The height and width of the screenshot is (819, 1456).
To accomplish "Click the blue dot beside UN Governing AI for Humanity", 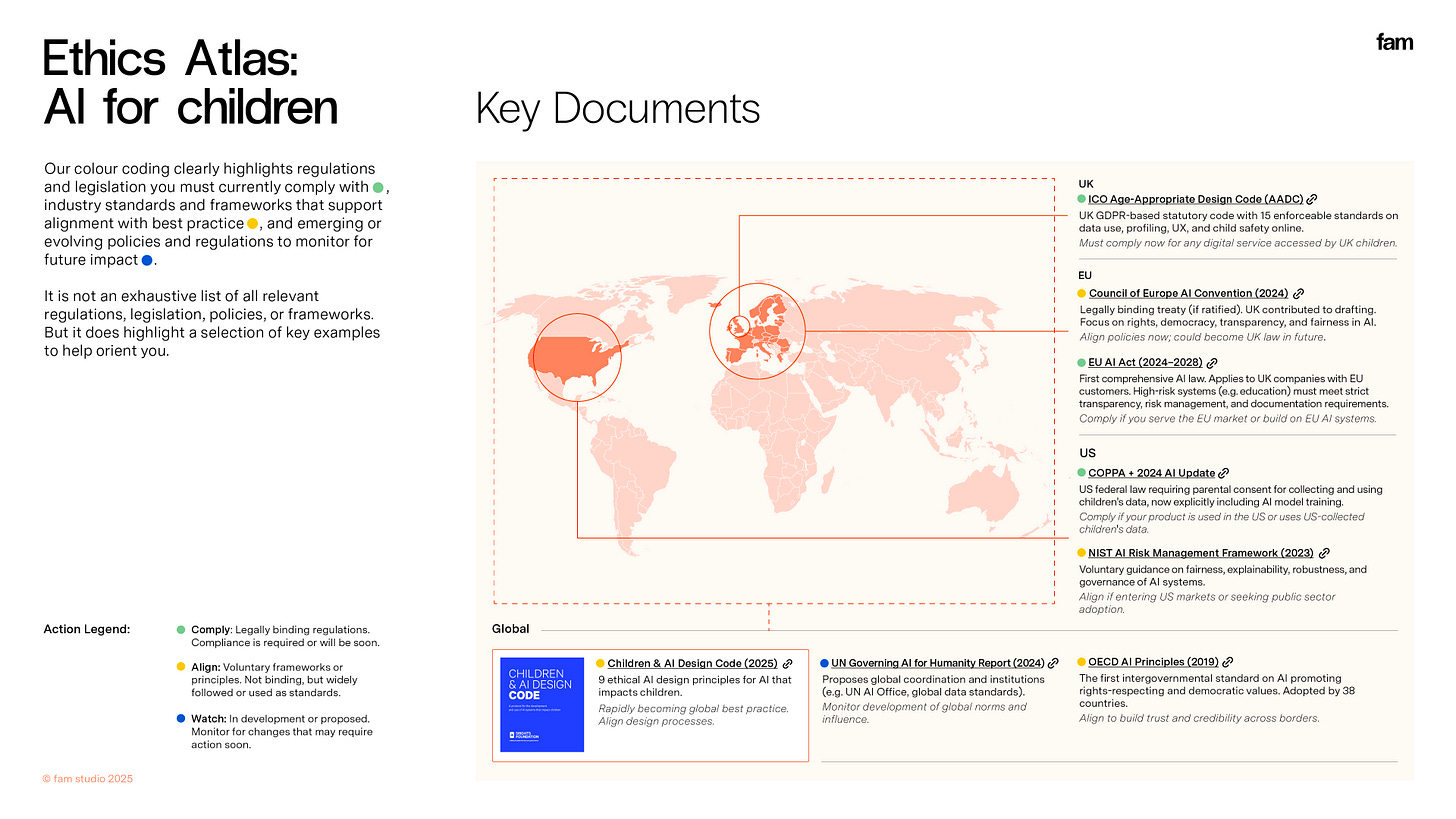I will coord(824,663).
